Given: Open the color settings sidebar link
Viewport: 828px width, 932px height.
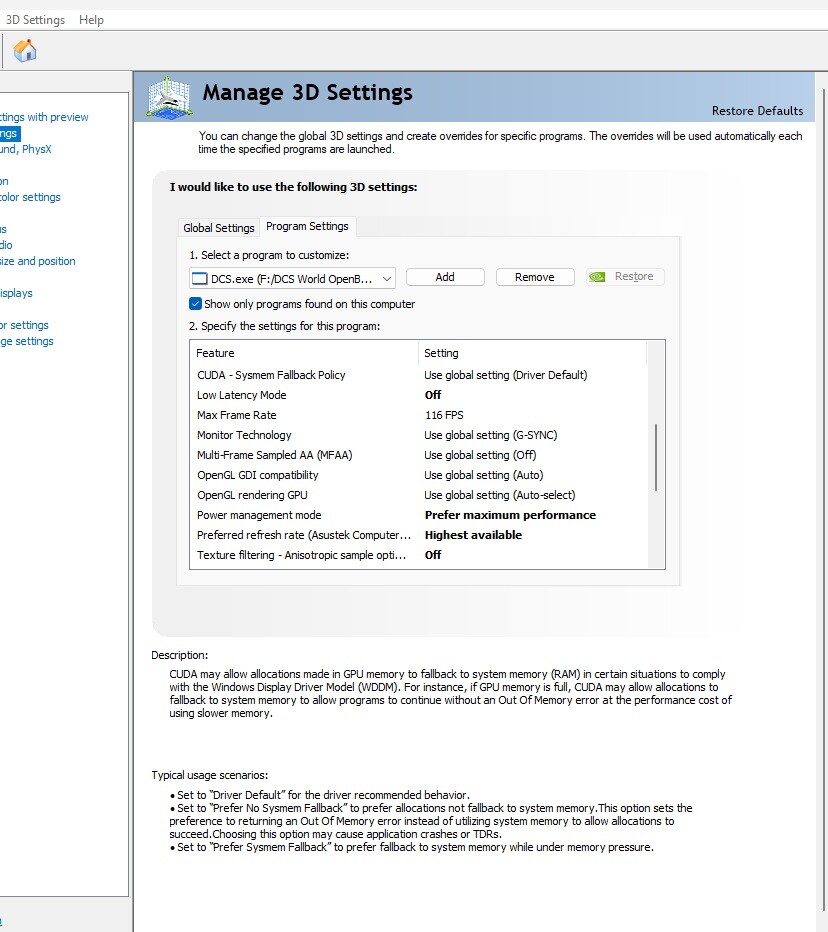Looking at the screenshot, I should [x=30, y=197].
